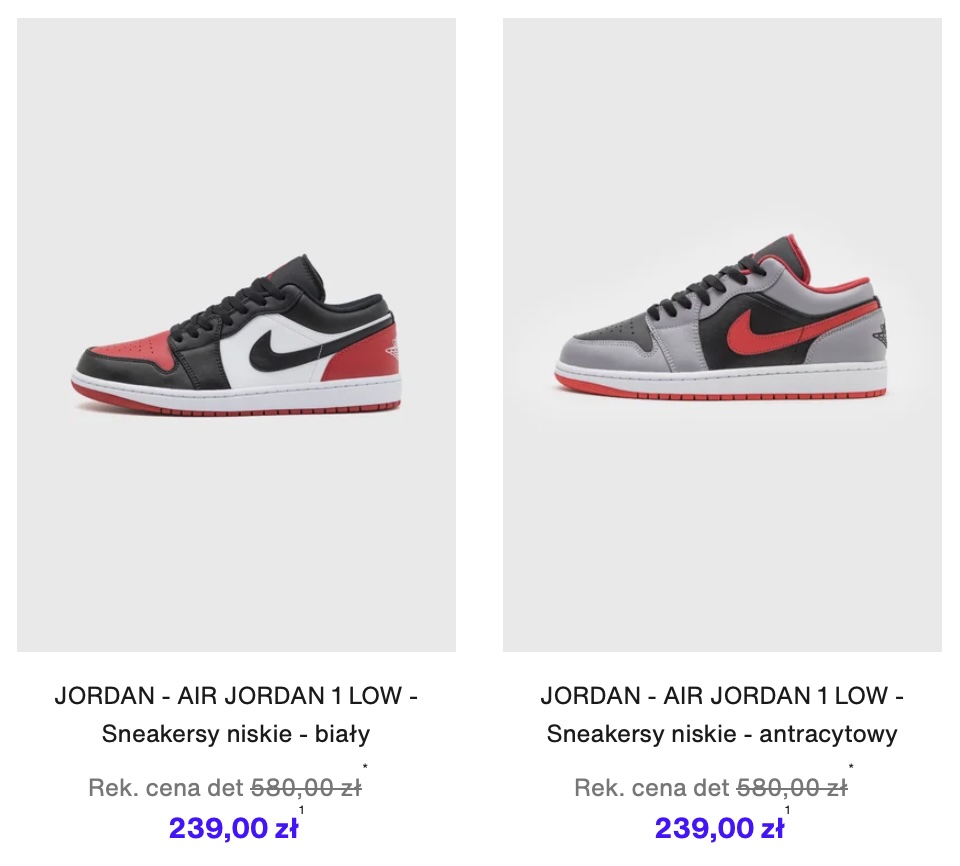Click the 'Sneakersy niskie - biały' product title
This screenshot has height=866, width=960.
[236, 734]
